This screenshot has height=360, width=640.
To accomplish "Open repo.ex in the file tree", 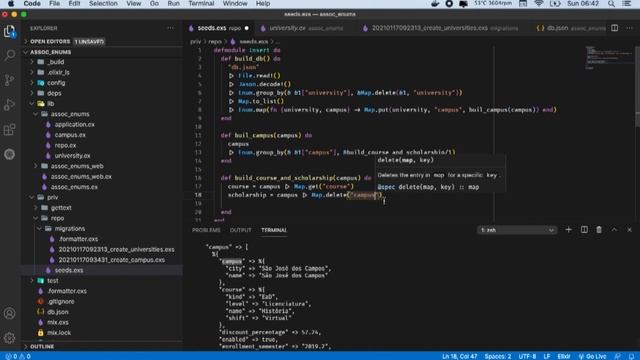I will tap(102, 145).
